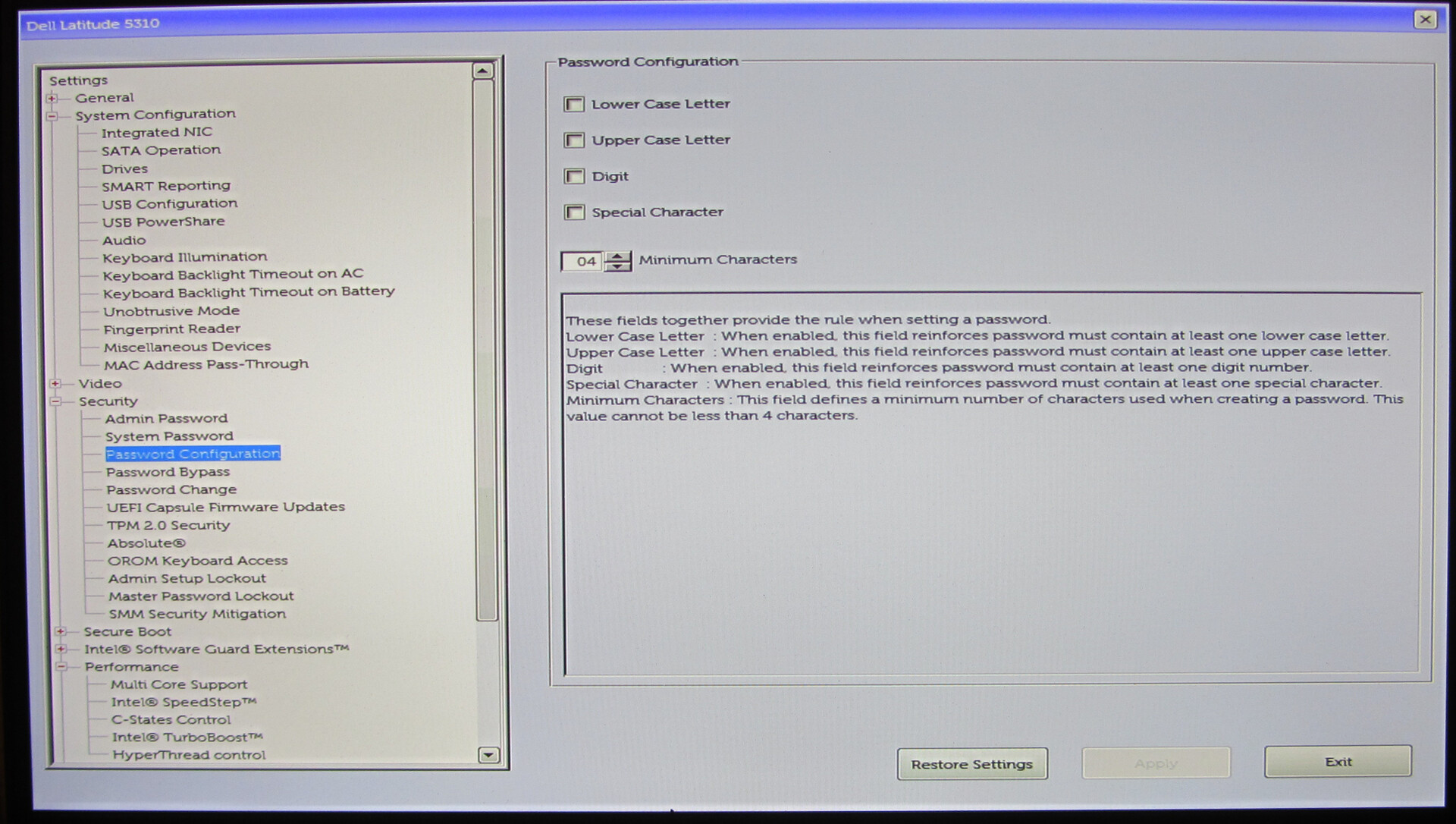Expand the Secure Boot node
This screenshot has height=824, width=1456.
pyautogui.click(x=61, y=631)
